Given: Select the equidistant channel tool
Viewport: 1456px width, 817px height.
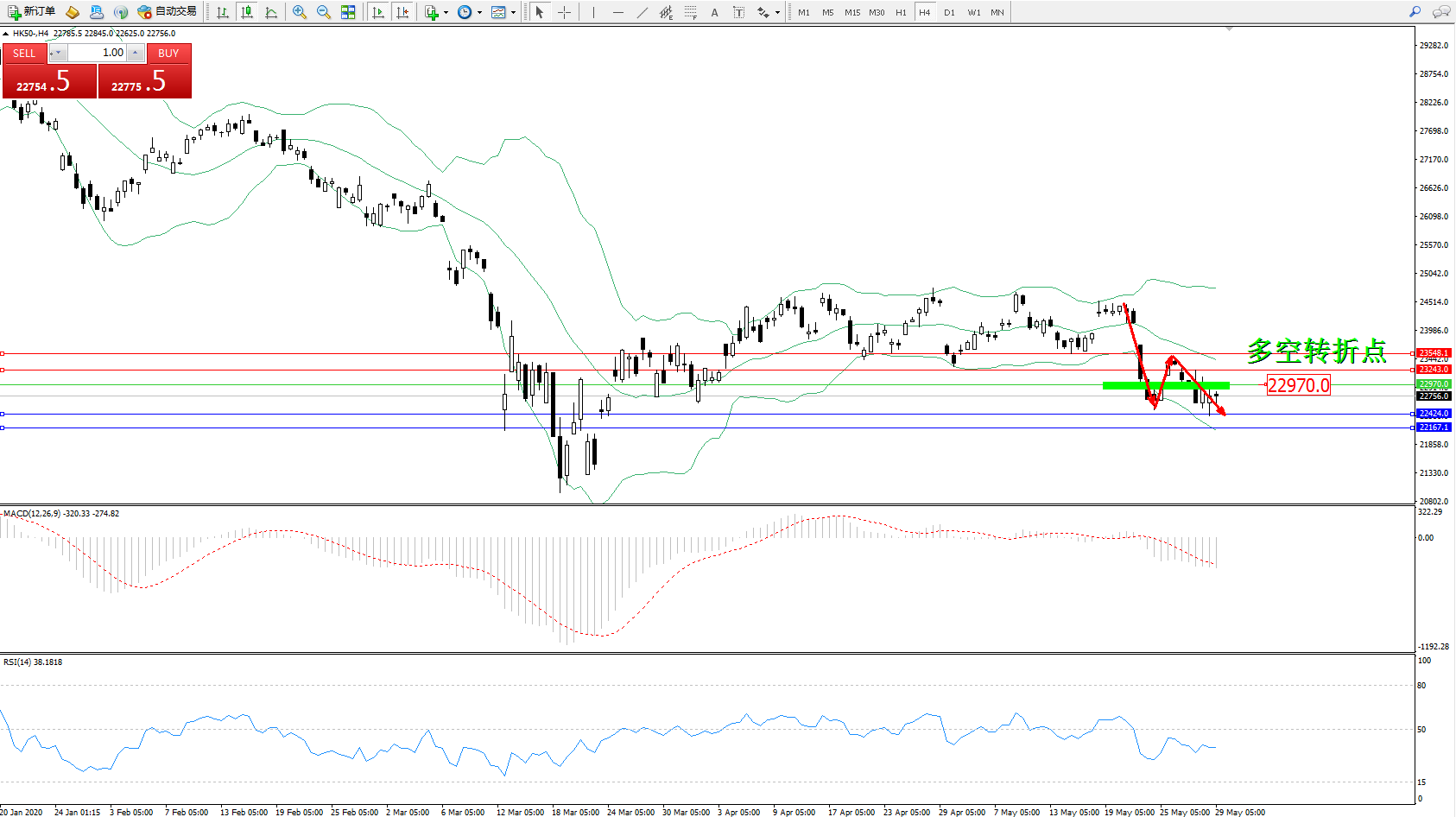Looking at the screenshot, I should click(666, 12).
